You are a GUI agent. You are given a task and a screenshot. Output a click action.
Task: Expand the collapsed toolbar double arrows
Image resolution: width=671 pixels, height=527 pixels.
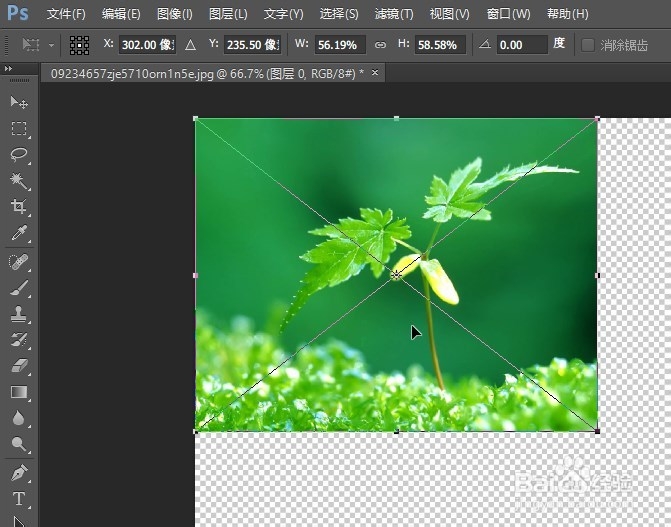[x=8, y=68]
